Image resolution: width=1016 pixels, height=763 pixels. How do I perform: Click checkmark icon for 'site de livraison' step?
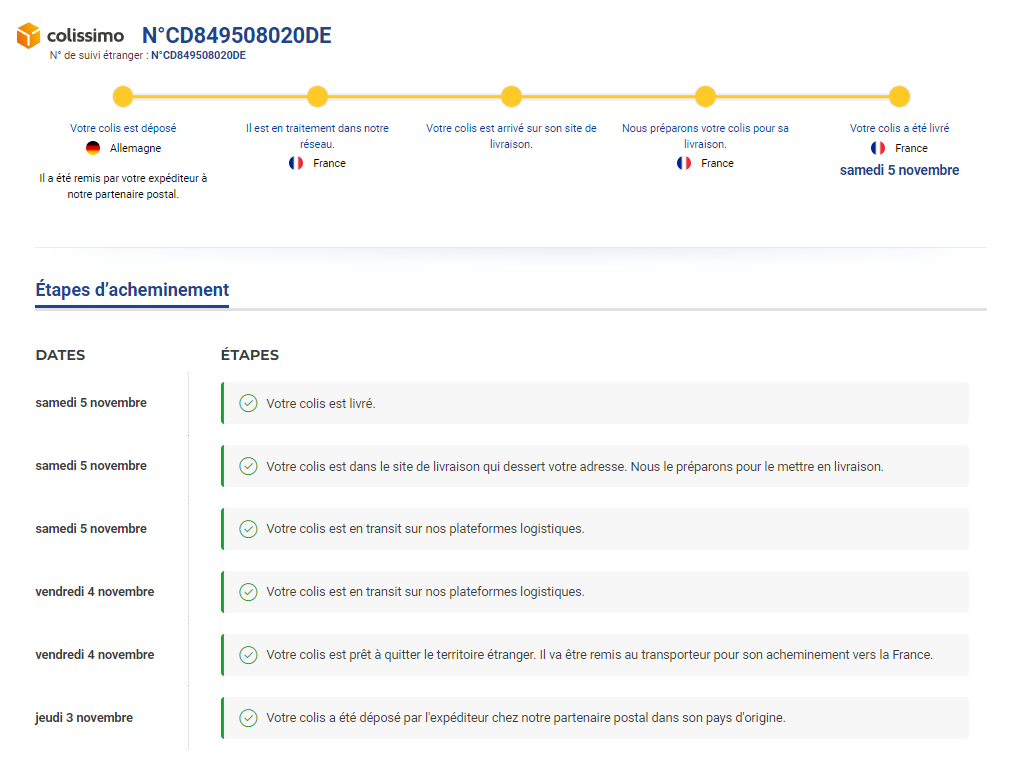(248, 466)
